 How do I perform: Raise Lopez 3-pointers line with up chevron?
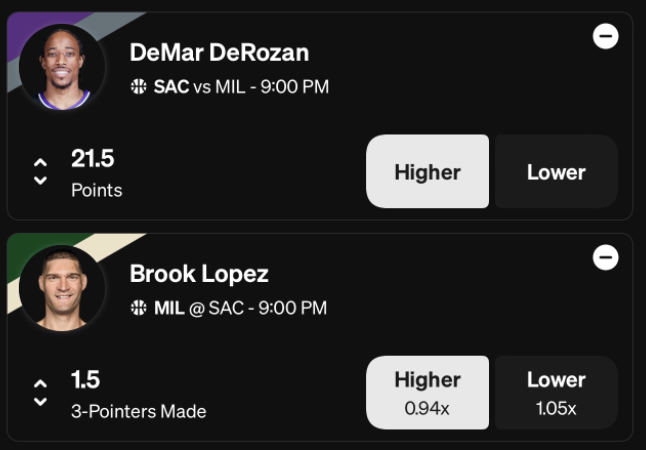pyautogui.click(x=40, y=384)
